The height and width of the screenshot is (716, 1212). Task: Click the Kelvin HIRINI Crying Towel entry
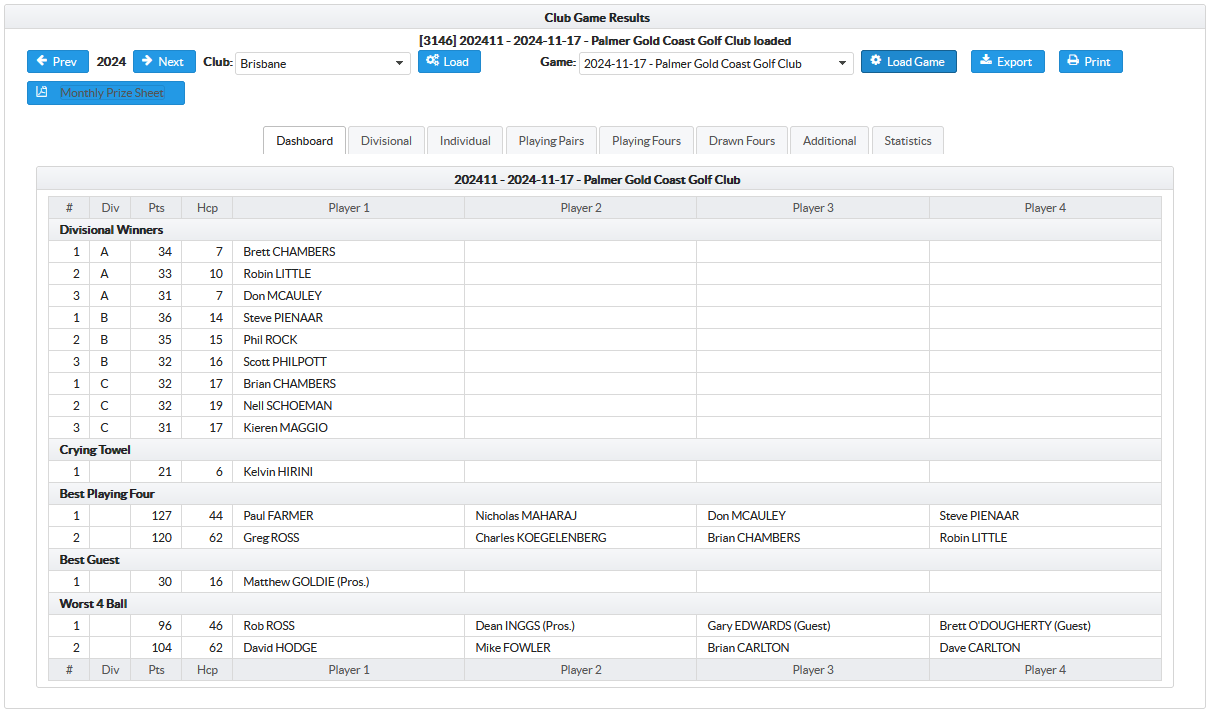278,472
